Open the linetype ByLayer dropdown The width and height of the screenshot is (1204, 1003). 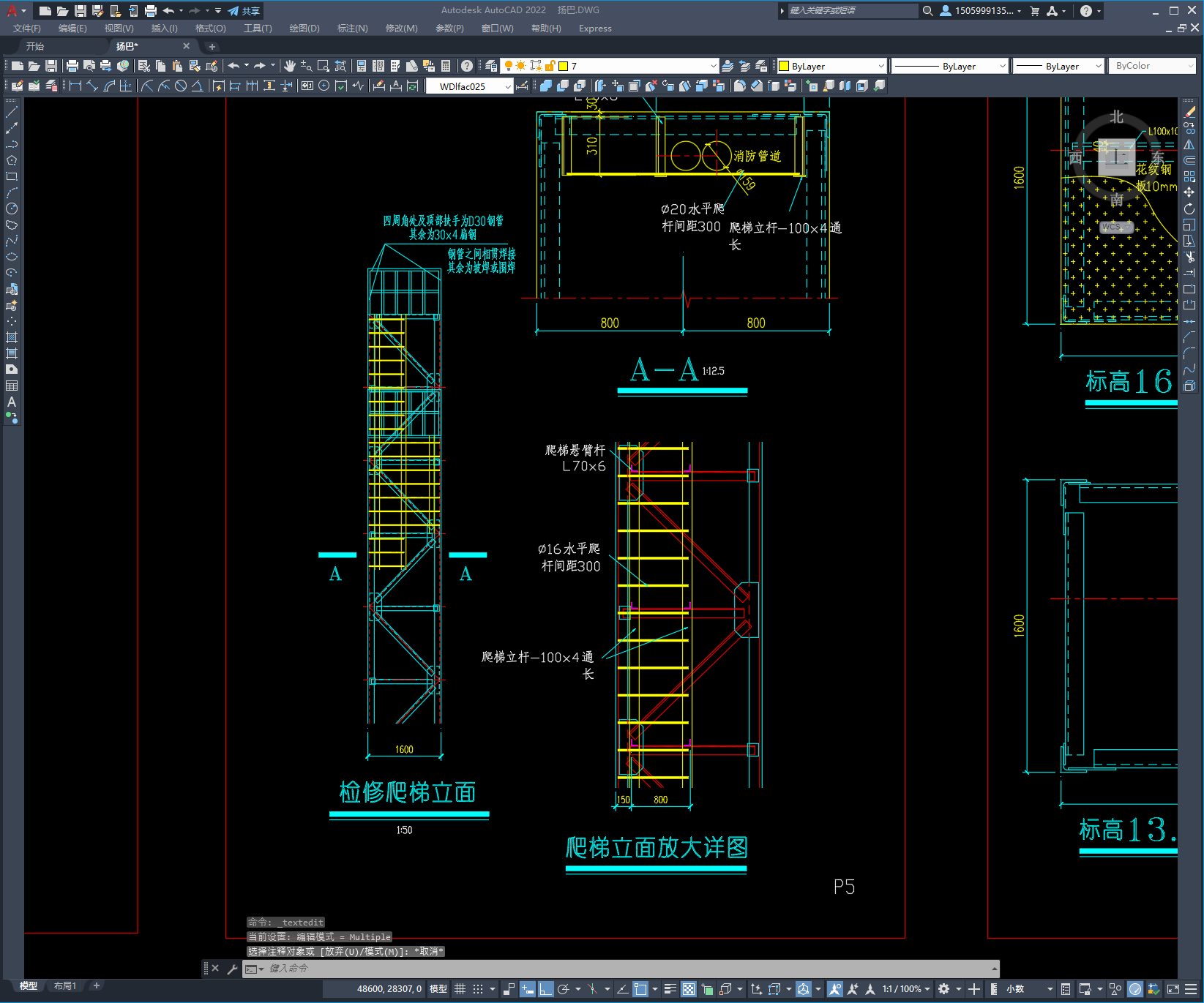pyautogui.click(x=950, y=66)
